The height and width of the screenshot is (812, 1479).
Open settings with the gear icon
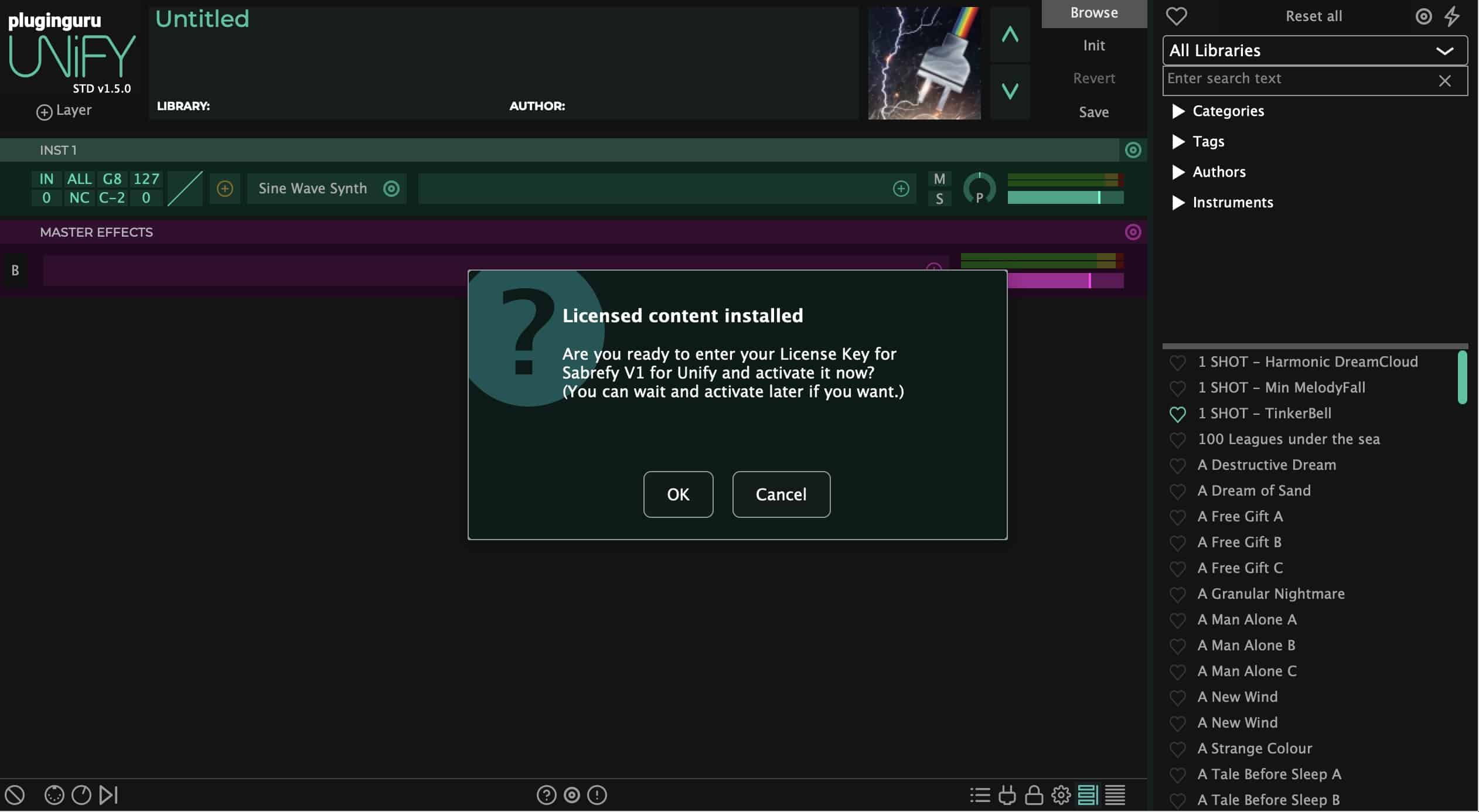[1061, 795]
